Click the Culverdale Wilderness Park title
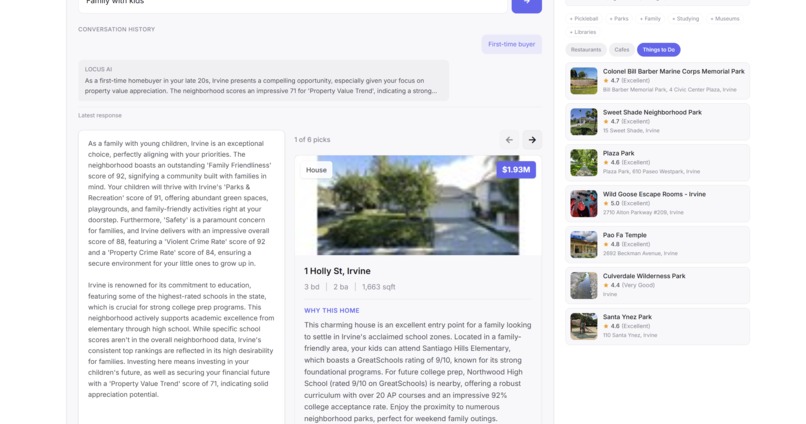The height and width of the screenshot is (424, 806). [x=644, y=276]
